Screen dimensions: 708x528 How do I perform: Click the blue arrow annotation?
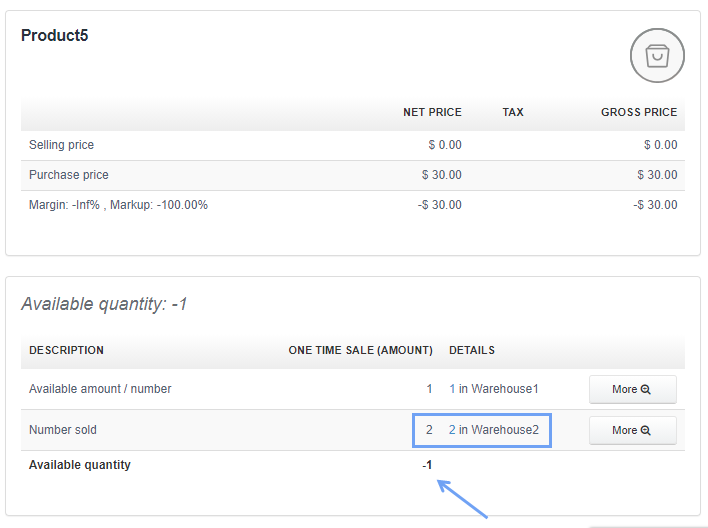pos(462,499)
